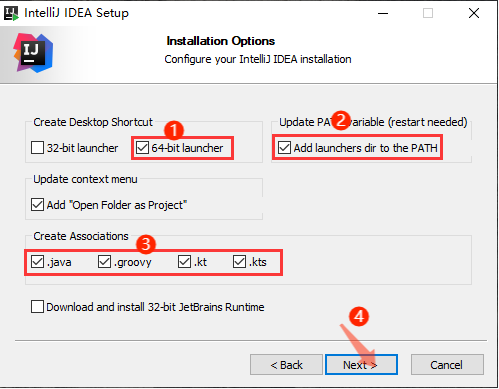The height and width of the screenshot is (389, 499).
Task: Return to the previous page with Back
Action: [x=286, y=365]
